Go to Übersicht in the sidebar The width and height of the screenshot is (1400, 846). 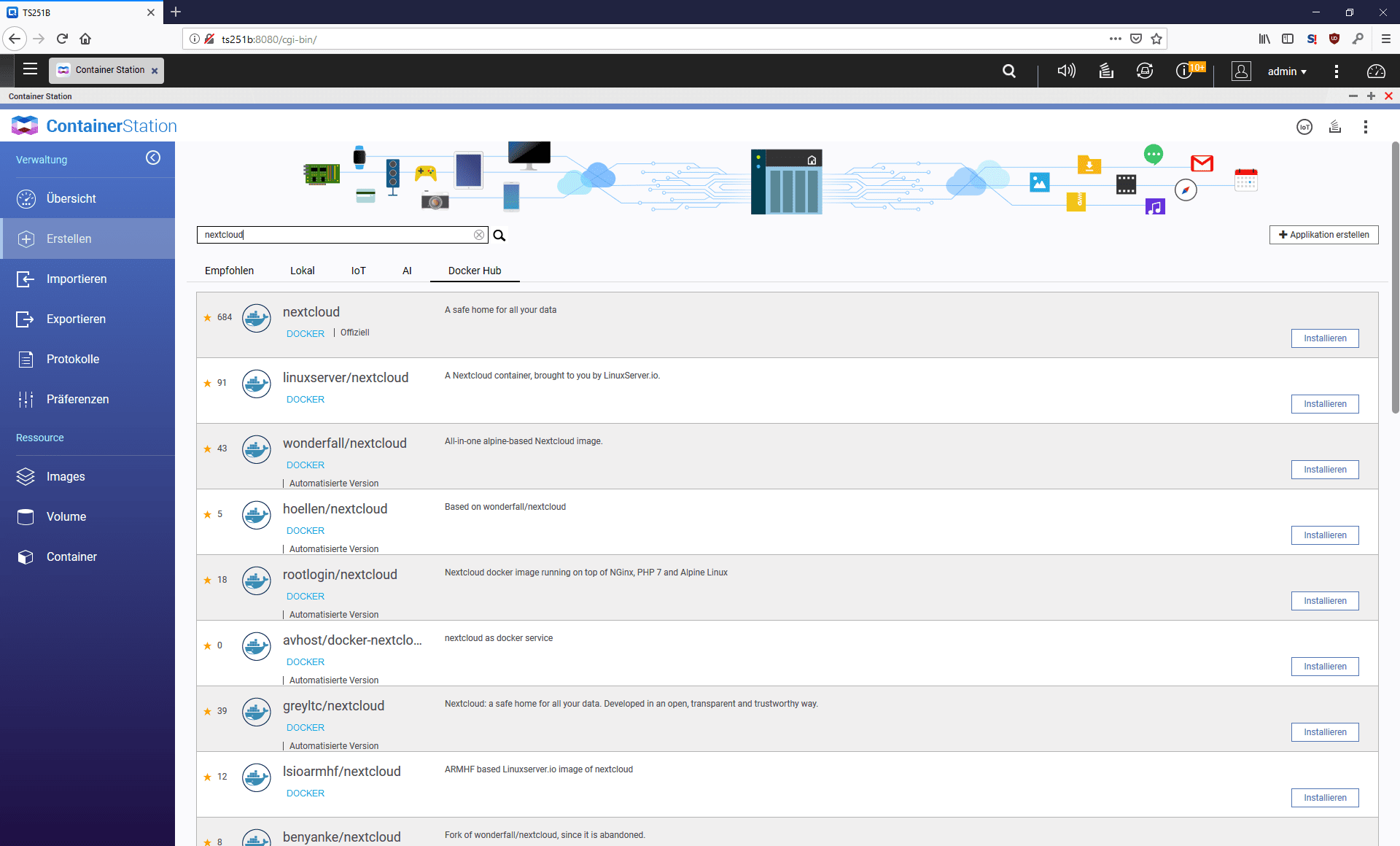(x=71, y=198)
